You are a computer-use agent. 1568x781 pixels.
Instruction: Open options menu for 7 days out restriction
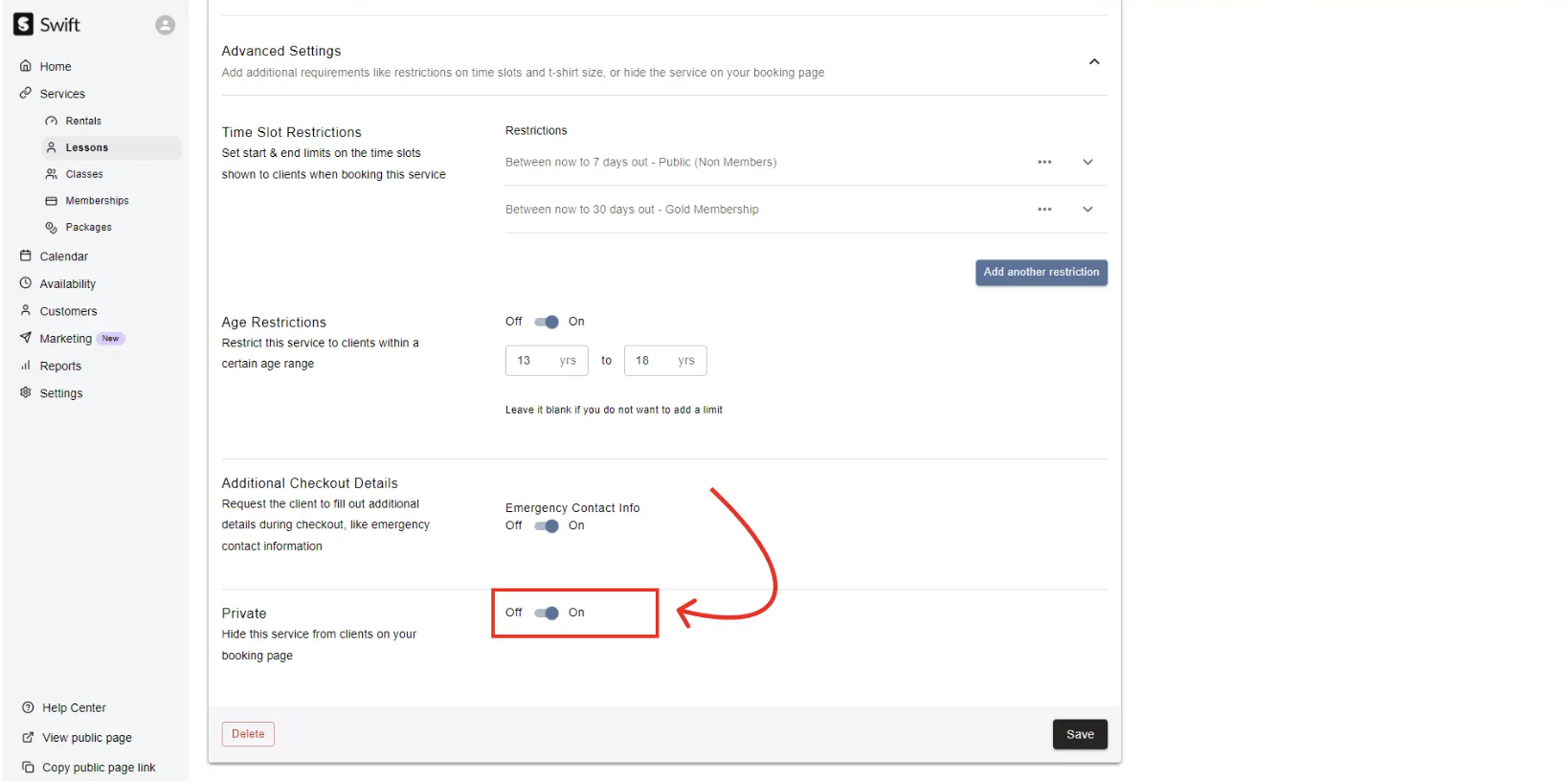1044,162
